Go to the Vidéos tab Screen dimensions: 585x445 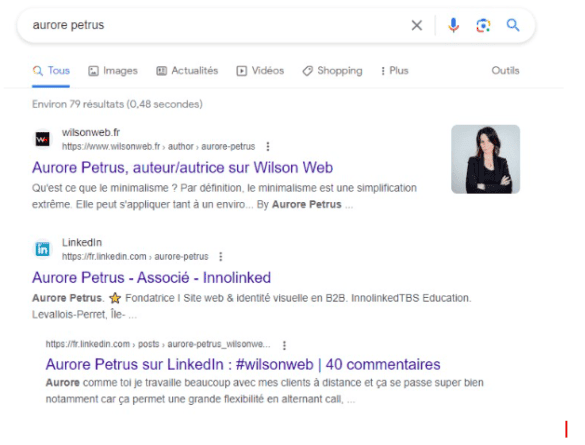(x=260, y=71)
